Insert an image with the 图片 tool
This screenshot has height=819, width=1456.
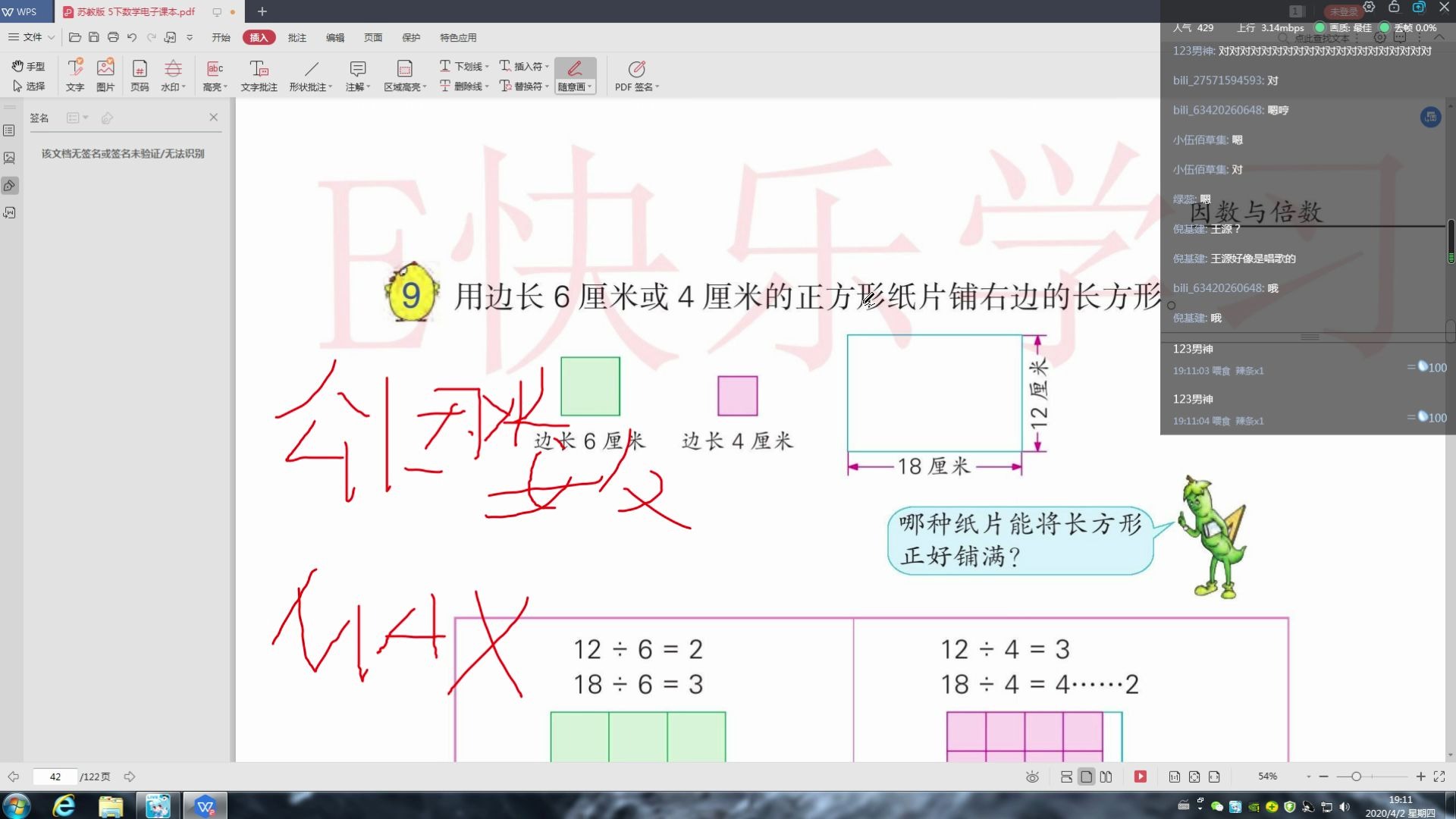[x=105, y=74]
